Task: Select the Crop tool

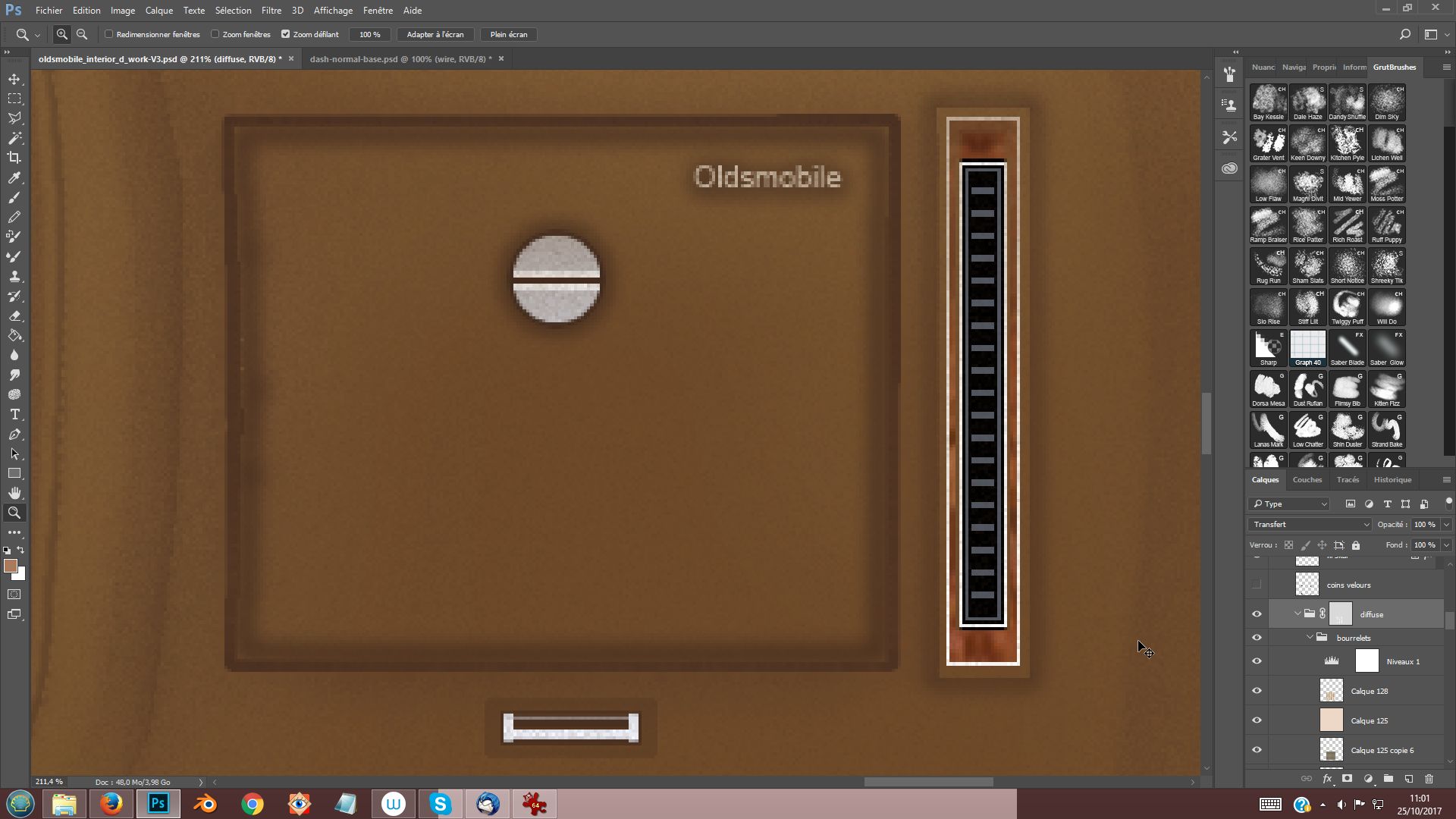Action: (14, 158)
